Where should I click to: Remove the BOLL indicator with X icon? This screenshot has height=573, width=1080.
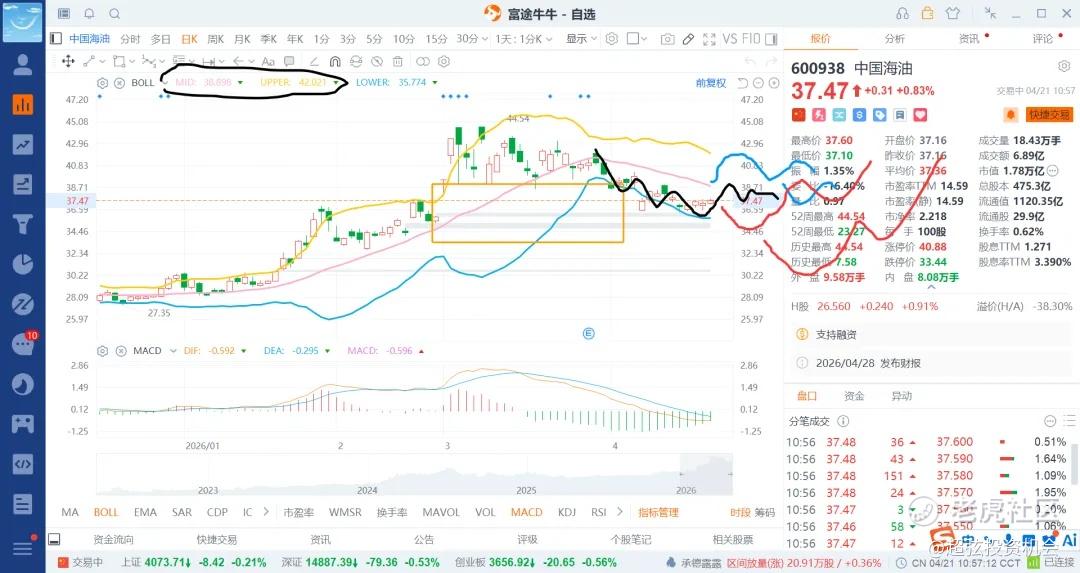point(119,83)
